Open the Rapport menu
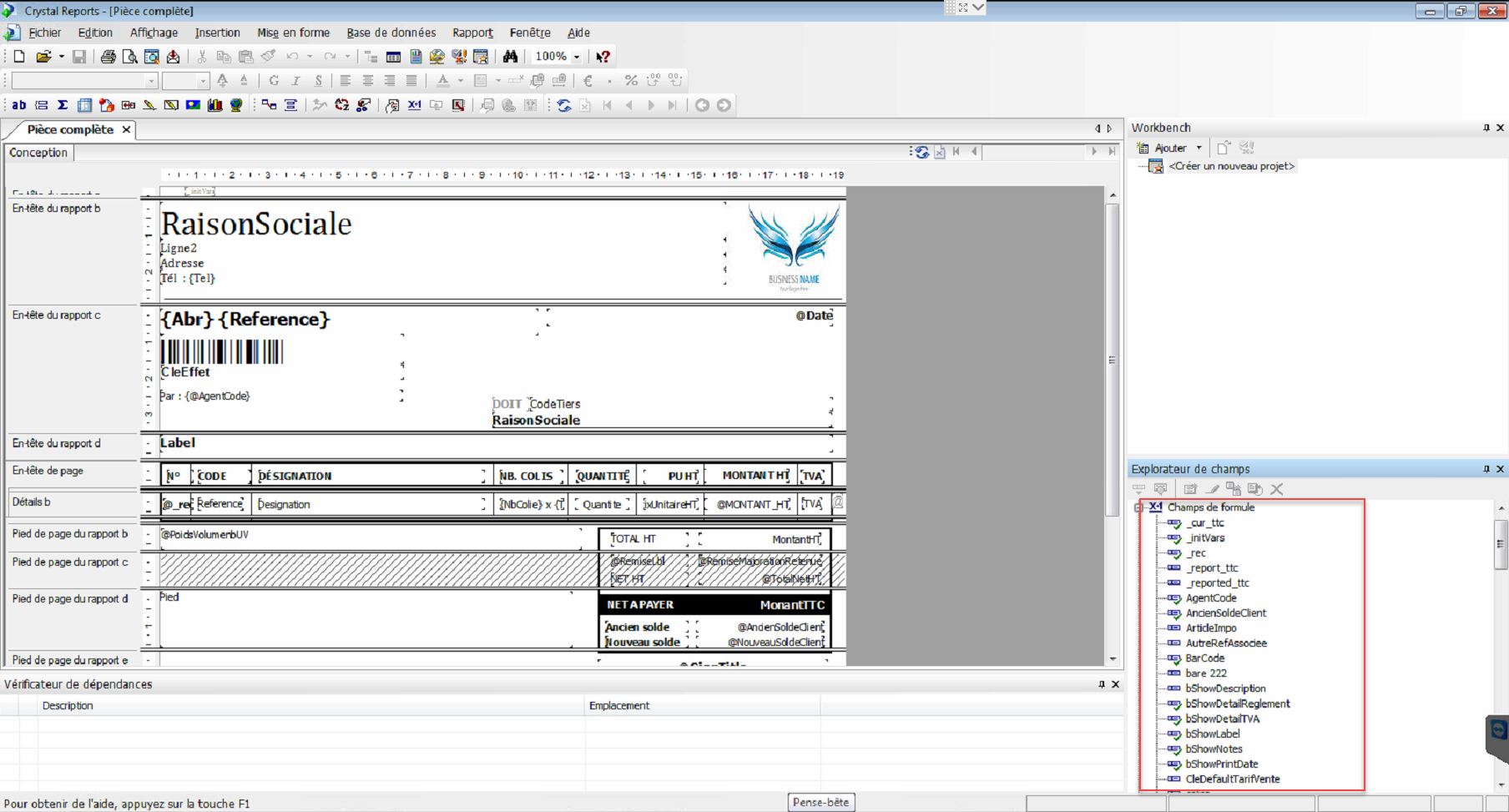The width and height of the screenshot is (1509, 812). 472,33
